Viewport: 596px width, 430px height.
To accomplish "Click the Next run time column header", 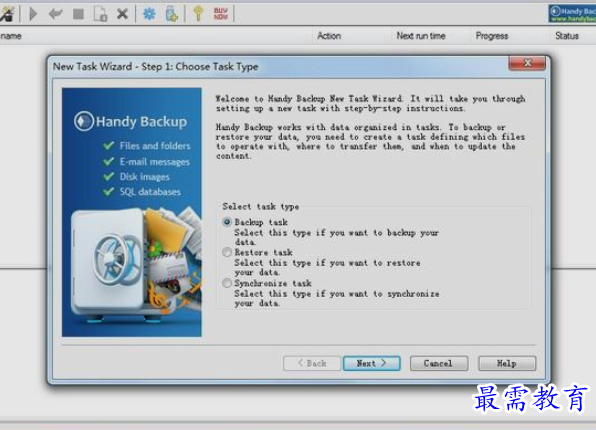I will tap(421, 36).
